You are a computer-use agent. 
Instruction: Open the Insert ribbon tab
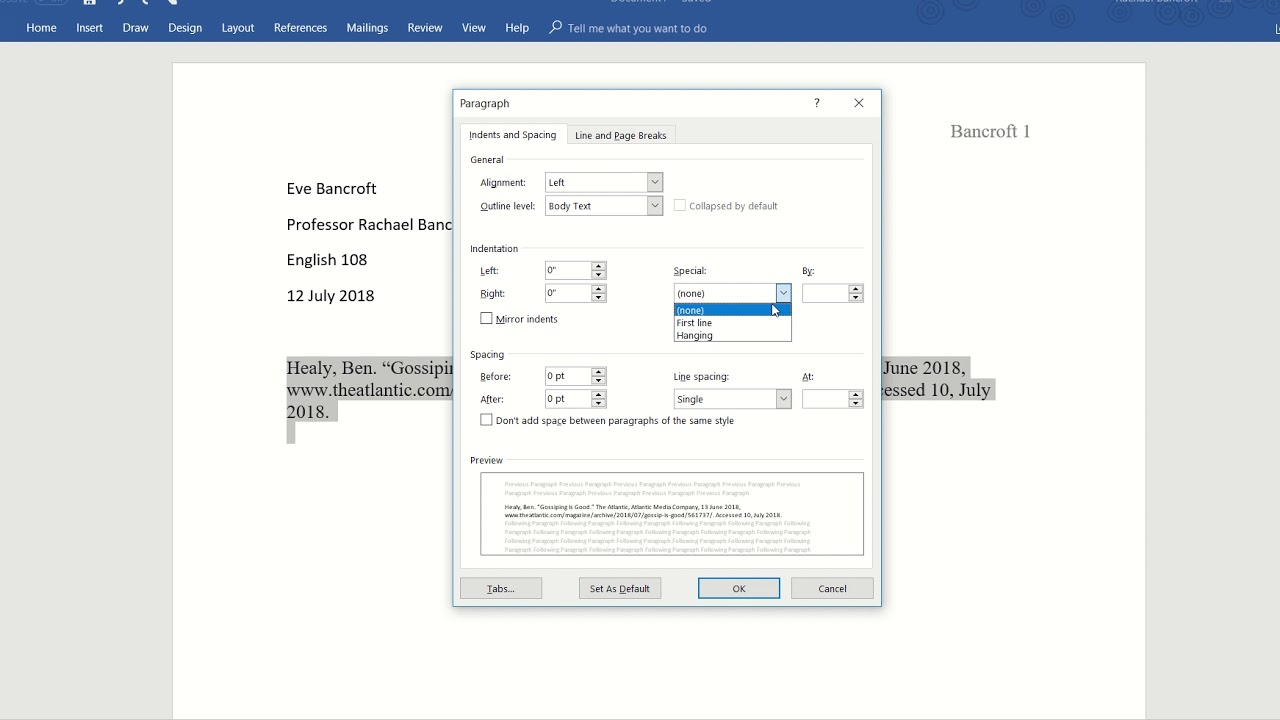[x=90, y=28]
